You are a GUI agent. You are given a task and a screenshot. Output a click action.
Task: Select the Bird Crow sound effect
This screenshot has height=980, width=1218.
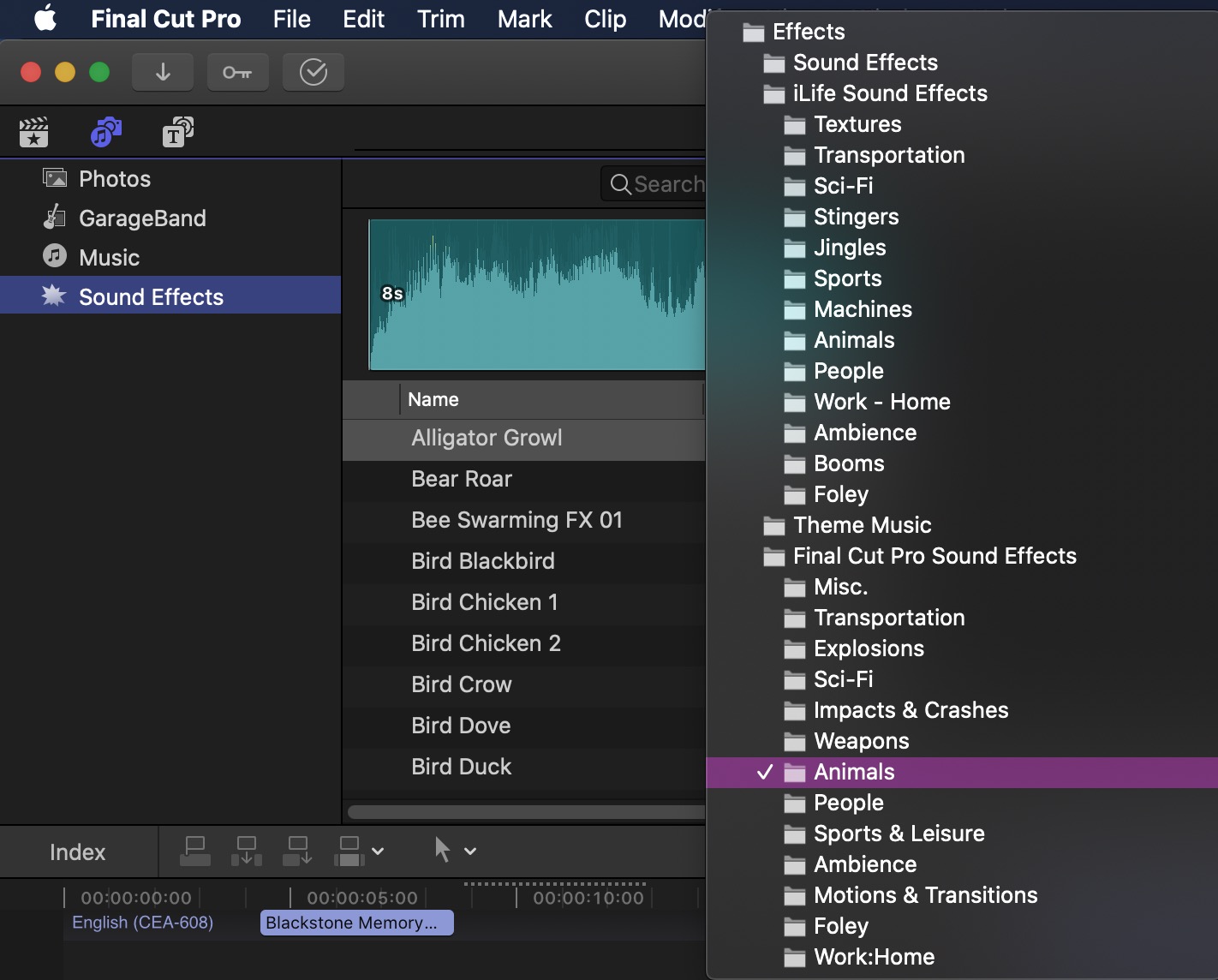524,685
